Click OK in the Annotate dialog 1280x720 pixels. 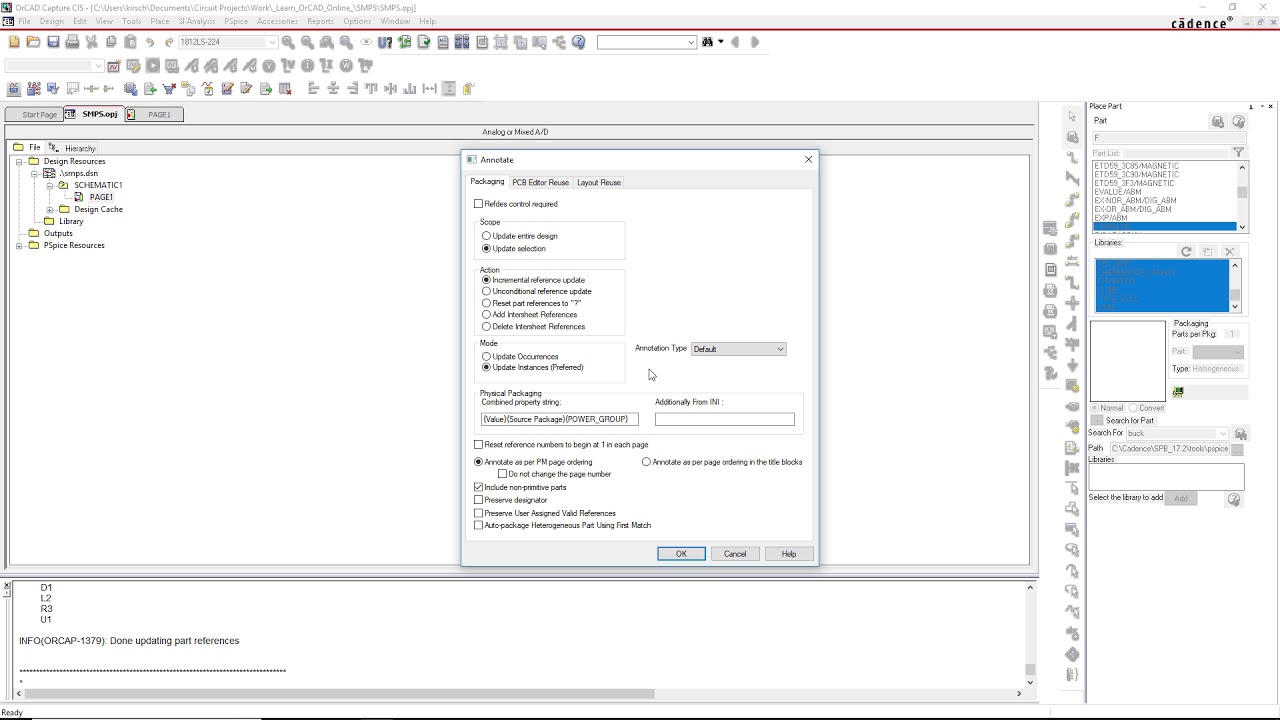tap(681, 554)
